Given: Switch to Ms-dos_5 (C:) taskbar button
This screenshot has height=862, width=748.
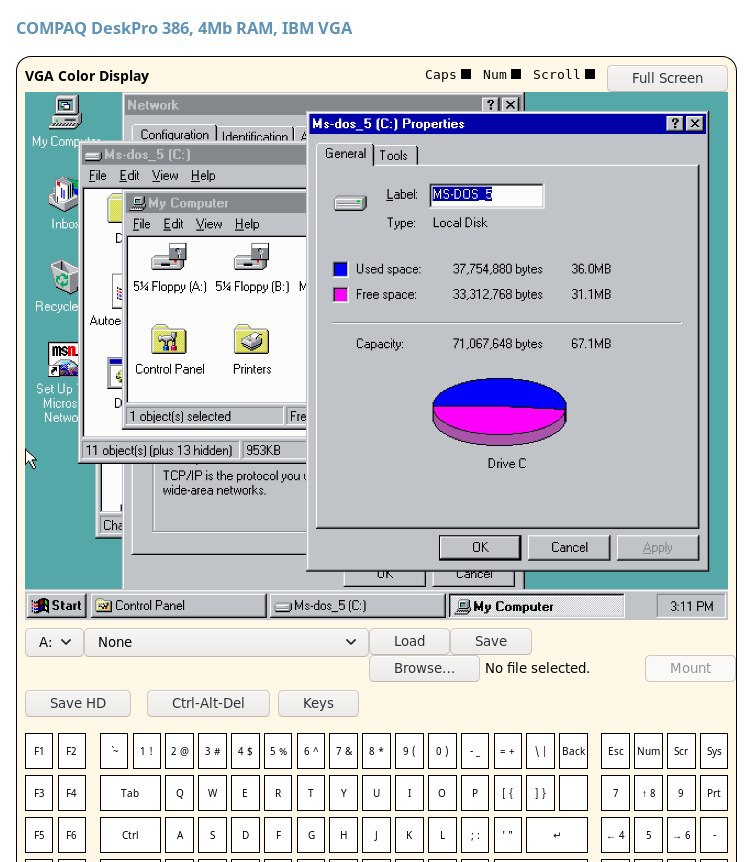Looking at the screenshot, I should 357,606.
